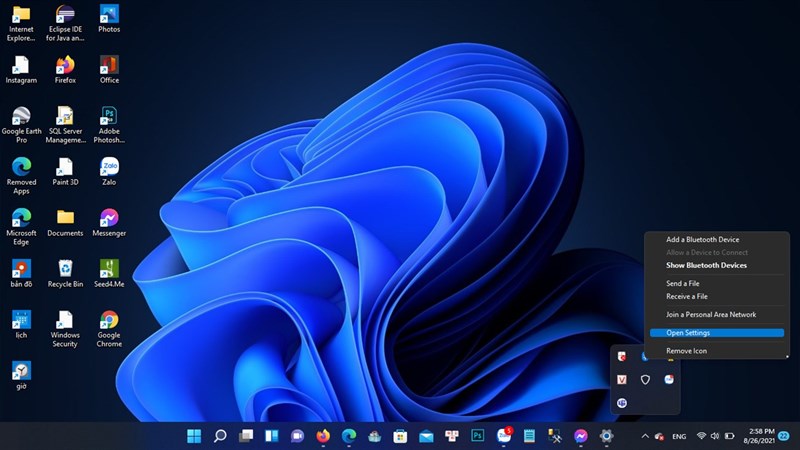Click Open Settings in Bluetooth menu
This screenshot has width=800, height=450.
688,333
